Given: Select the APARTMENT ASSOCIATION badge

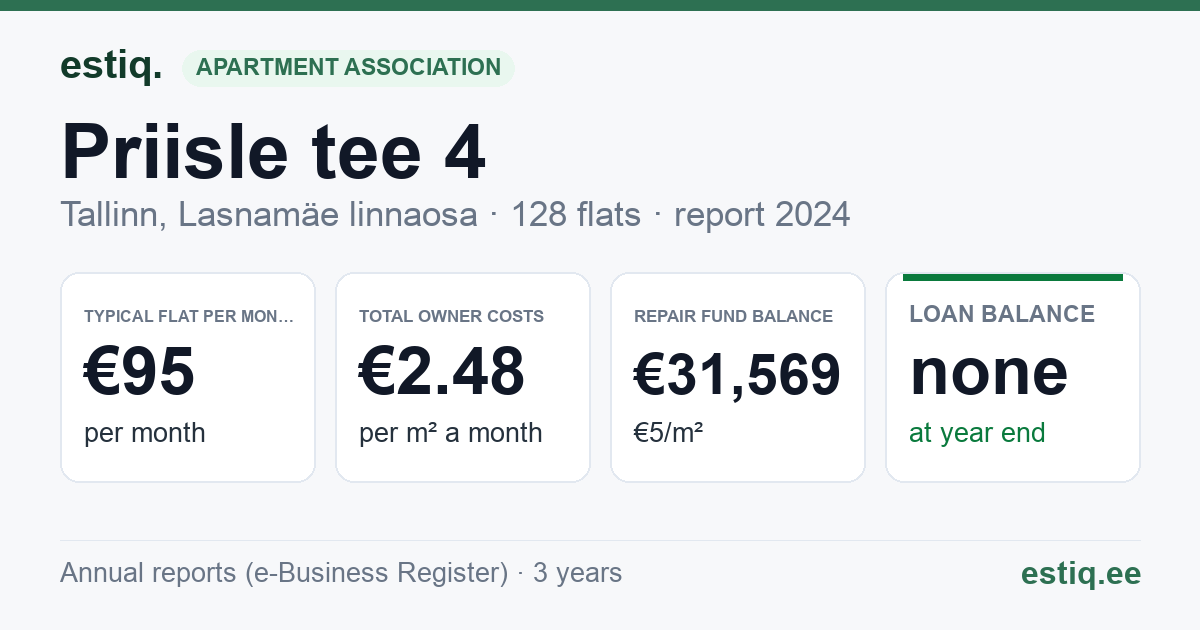Looking at the screenshot, I should point(348,68).
